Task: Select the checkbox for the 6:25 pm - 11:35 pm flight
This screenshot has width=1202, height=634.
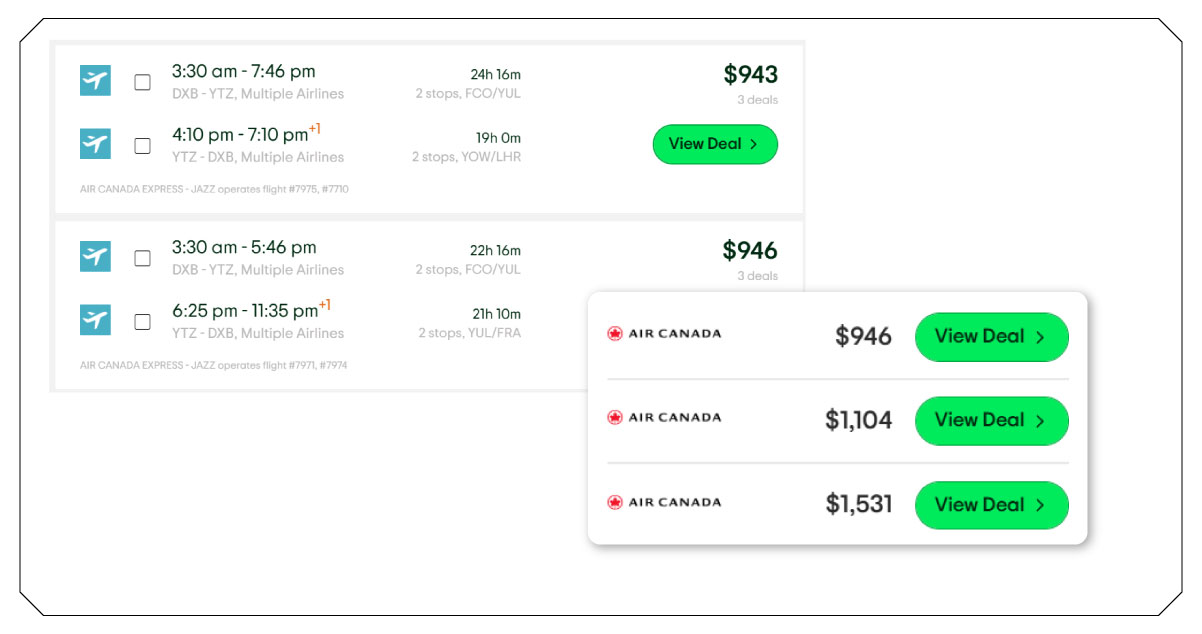Action: pyautogui.click(x=142, y=320)
